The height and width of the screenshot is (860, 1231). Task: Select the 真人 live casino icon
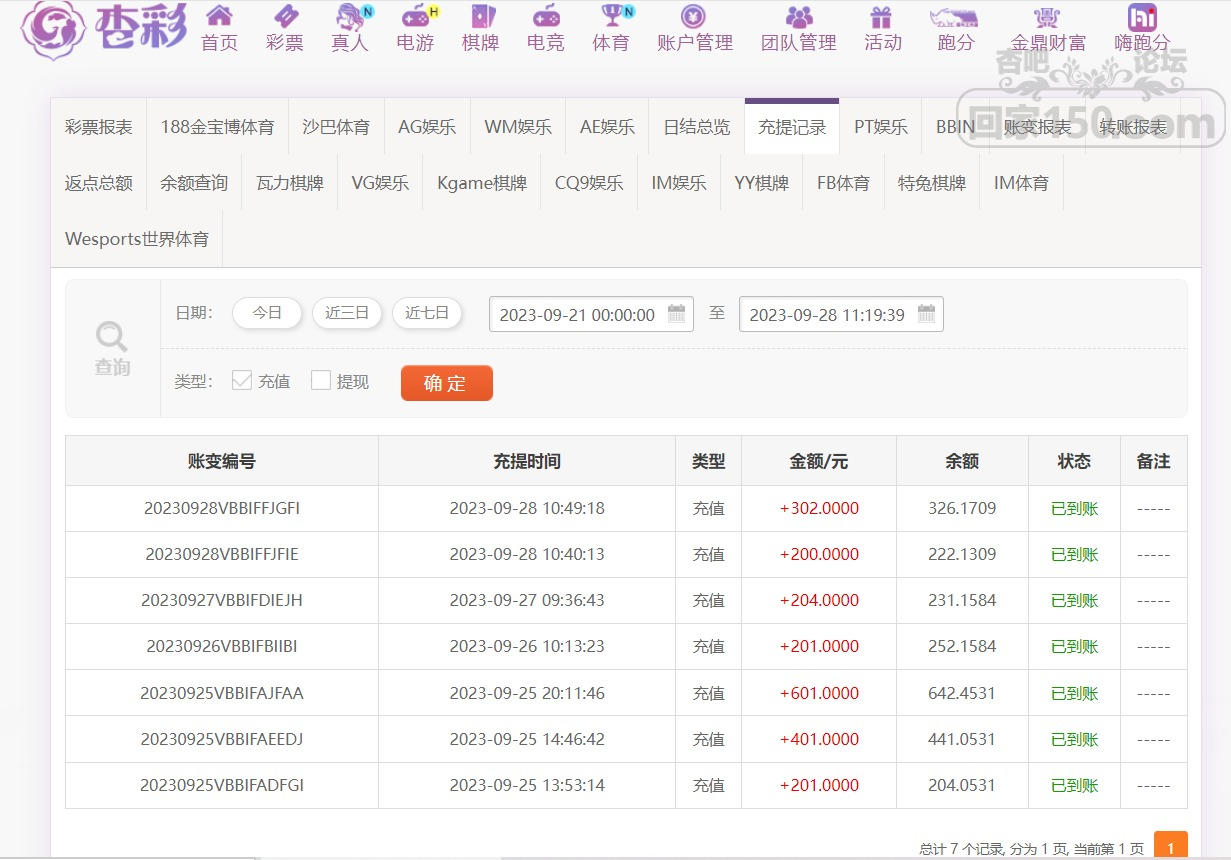coord(350,17)
